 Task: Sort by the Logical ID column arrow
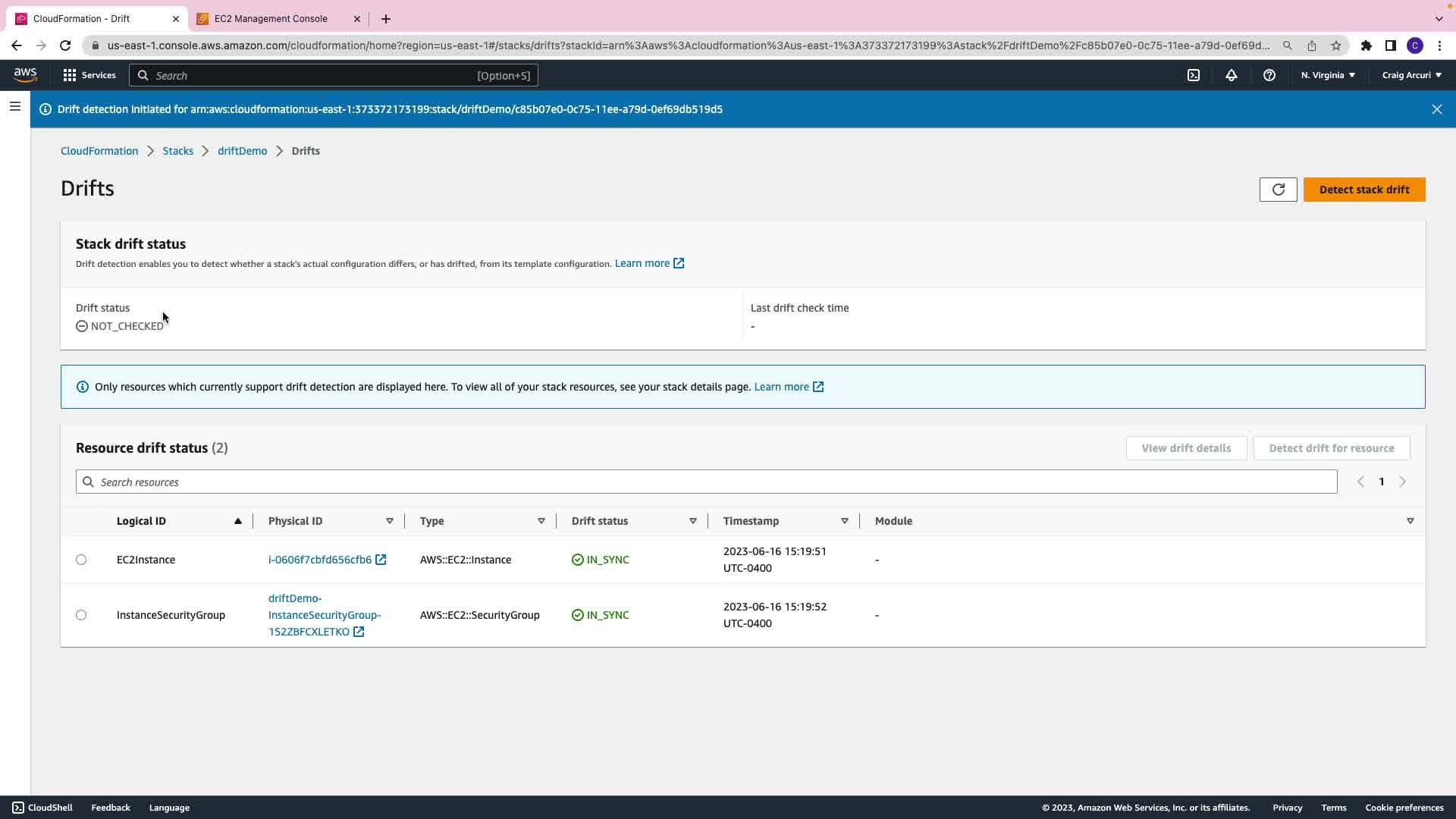[237, 521]
